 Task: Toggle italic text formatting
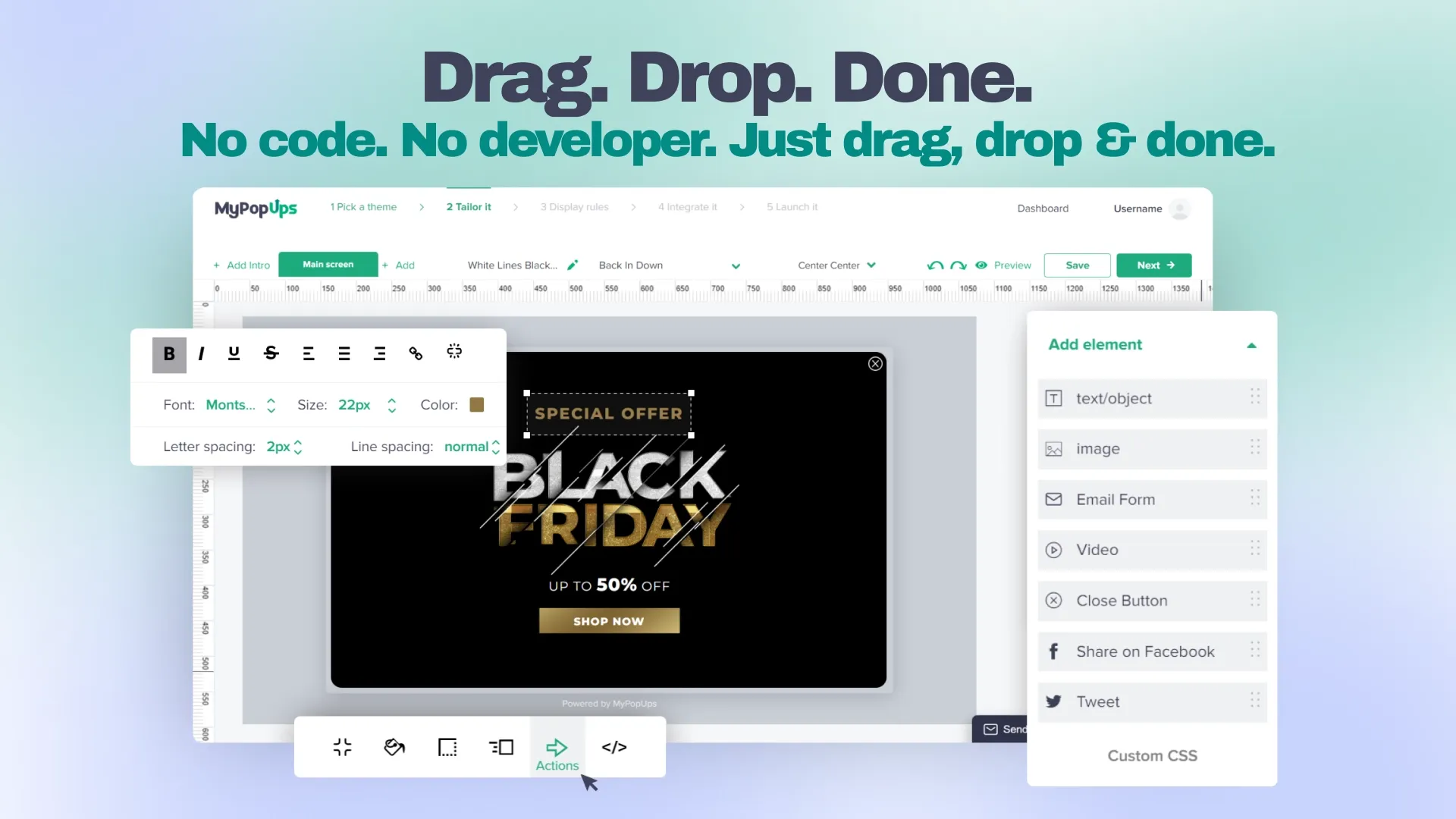pos(201,354)
